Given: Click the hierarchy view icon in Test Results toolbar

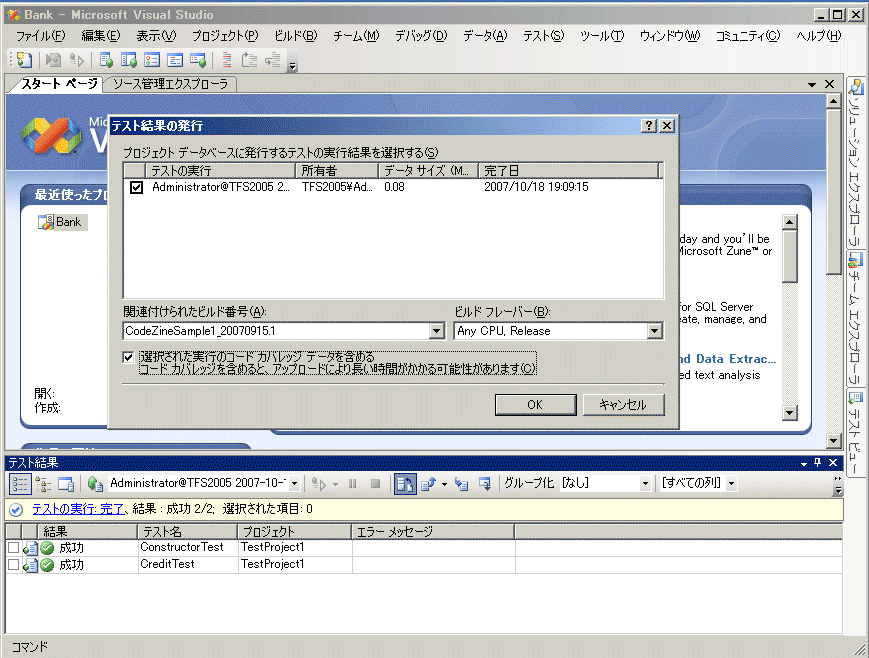Looking at the screenshot, I should (43, 484).
